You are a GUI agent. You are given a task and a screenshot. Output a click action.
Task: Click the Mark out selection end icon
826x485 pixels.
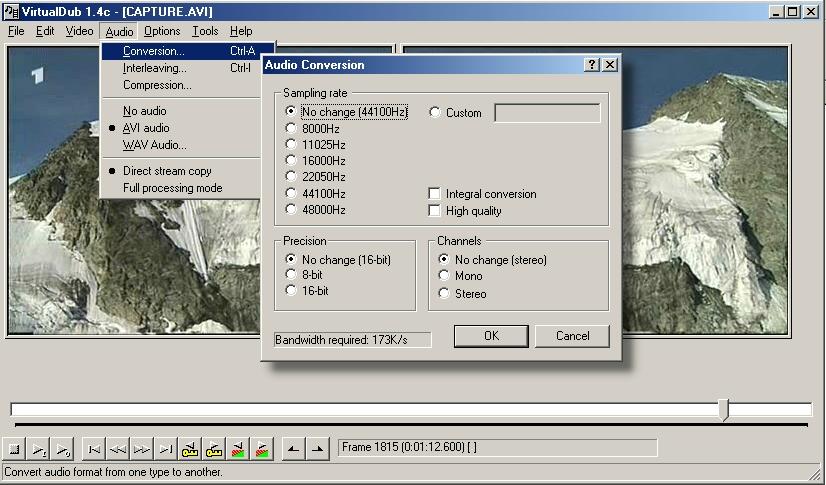(316, 449)
